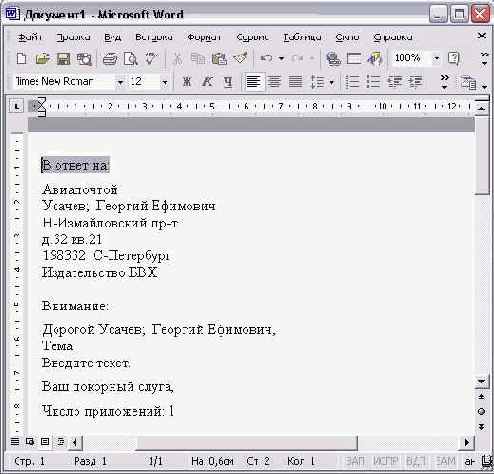
Task: Click the vertical scrollbar down arrow
Action: 481,381
